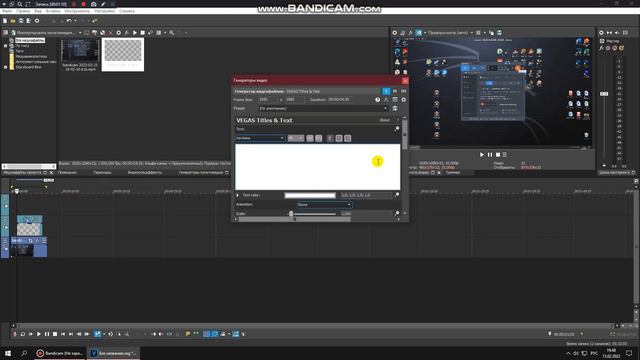The height and width of the screenshot is (360, 640).
Task: Open the Инструменты menu
Action: click(x=77, y=11)
